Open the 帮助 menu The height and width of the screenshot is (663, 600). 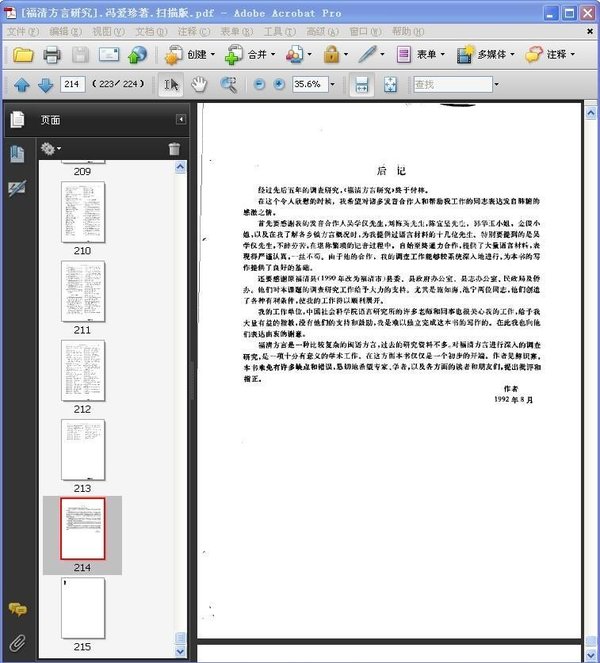pyautogui.click(x=408, y=31)
